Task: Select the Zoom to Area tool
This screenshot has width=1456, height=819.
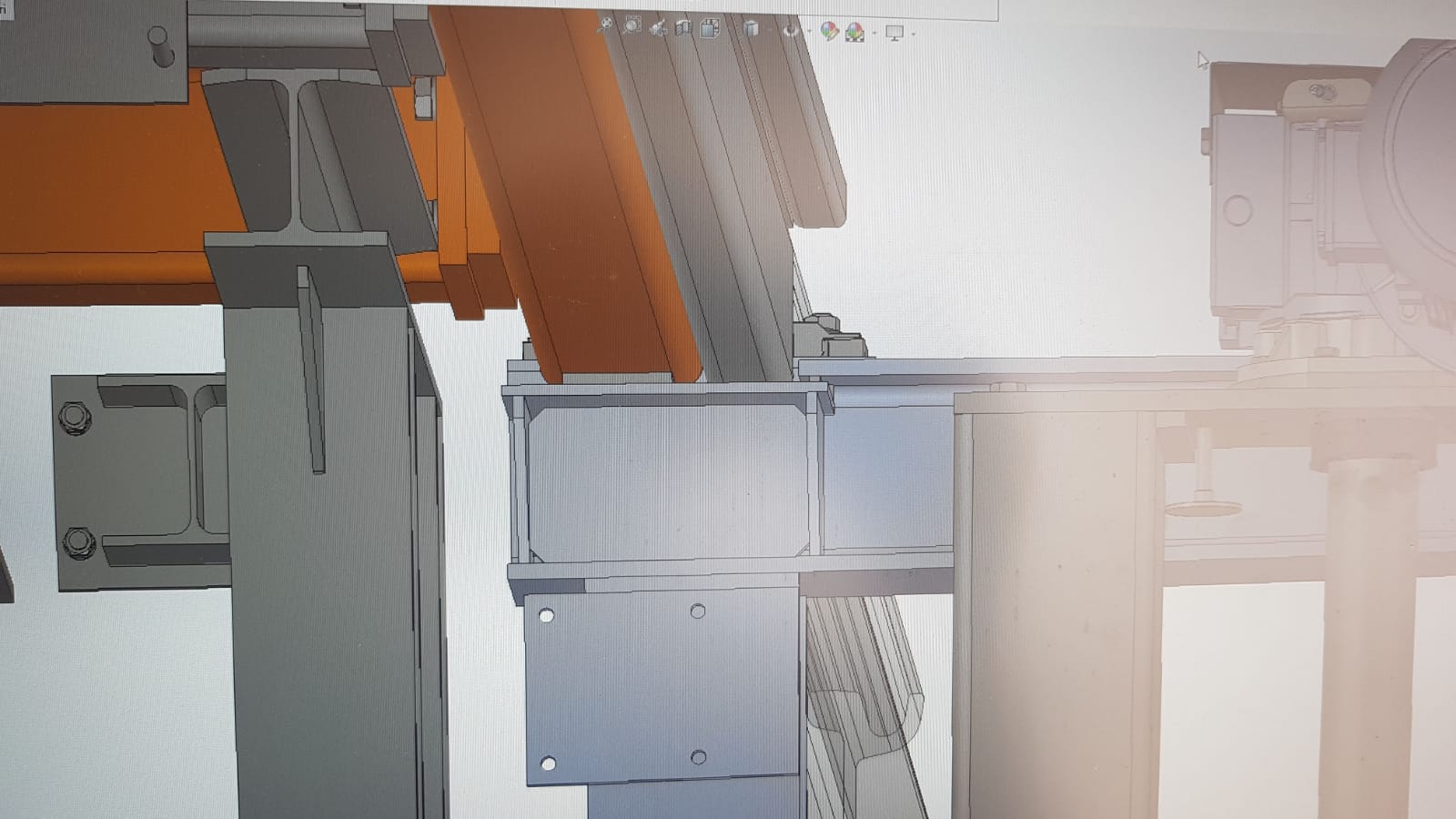Action: pyautogui.click(x=632, y=26)
